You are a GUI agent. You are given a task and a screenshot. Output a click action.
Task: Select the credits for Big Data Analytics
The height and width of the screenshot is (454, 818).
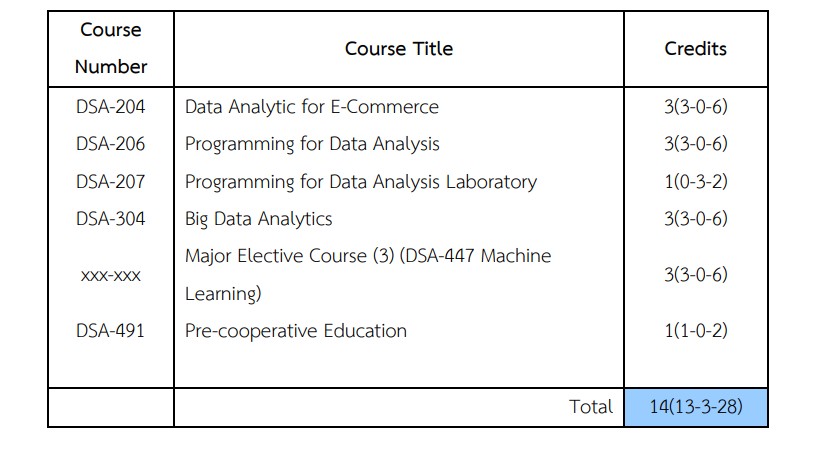(x=695, y=219)
